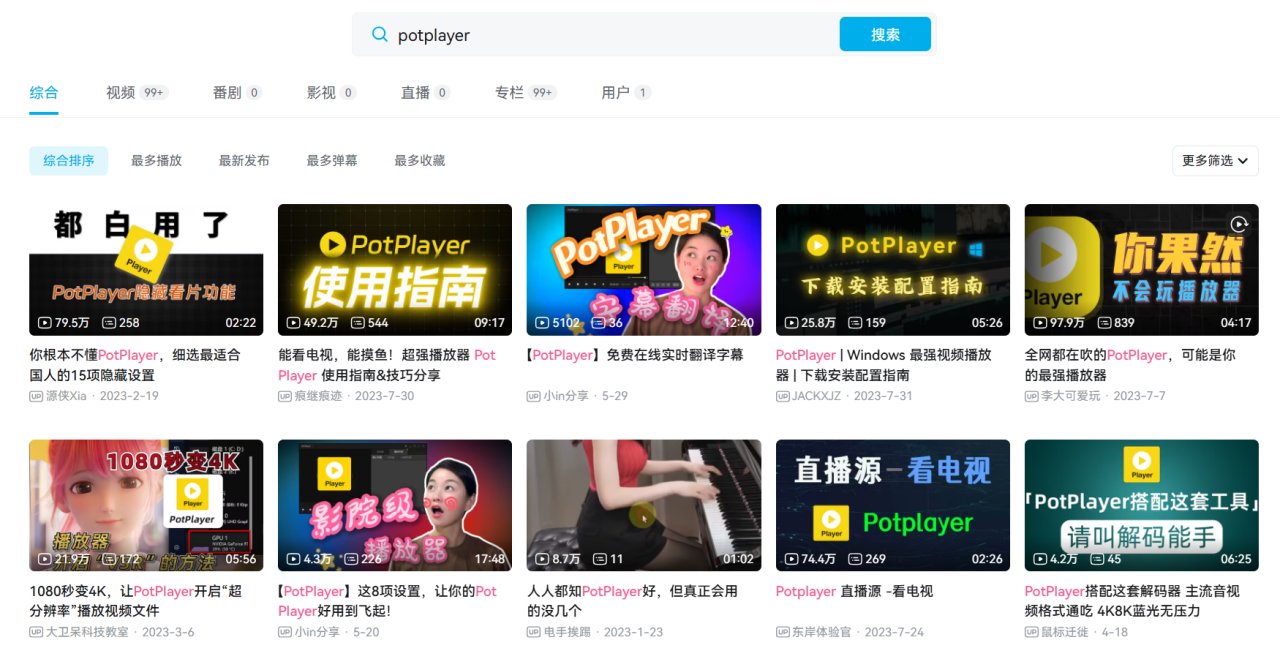Open the 你果然不会玩播放器 video thumbnail
The width and height of the screenshot is (1280, 659).
click(1142, 270)
